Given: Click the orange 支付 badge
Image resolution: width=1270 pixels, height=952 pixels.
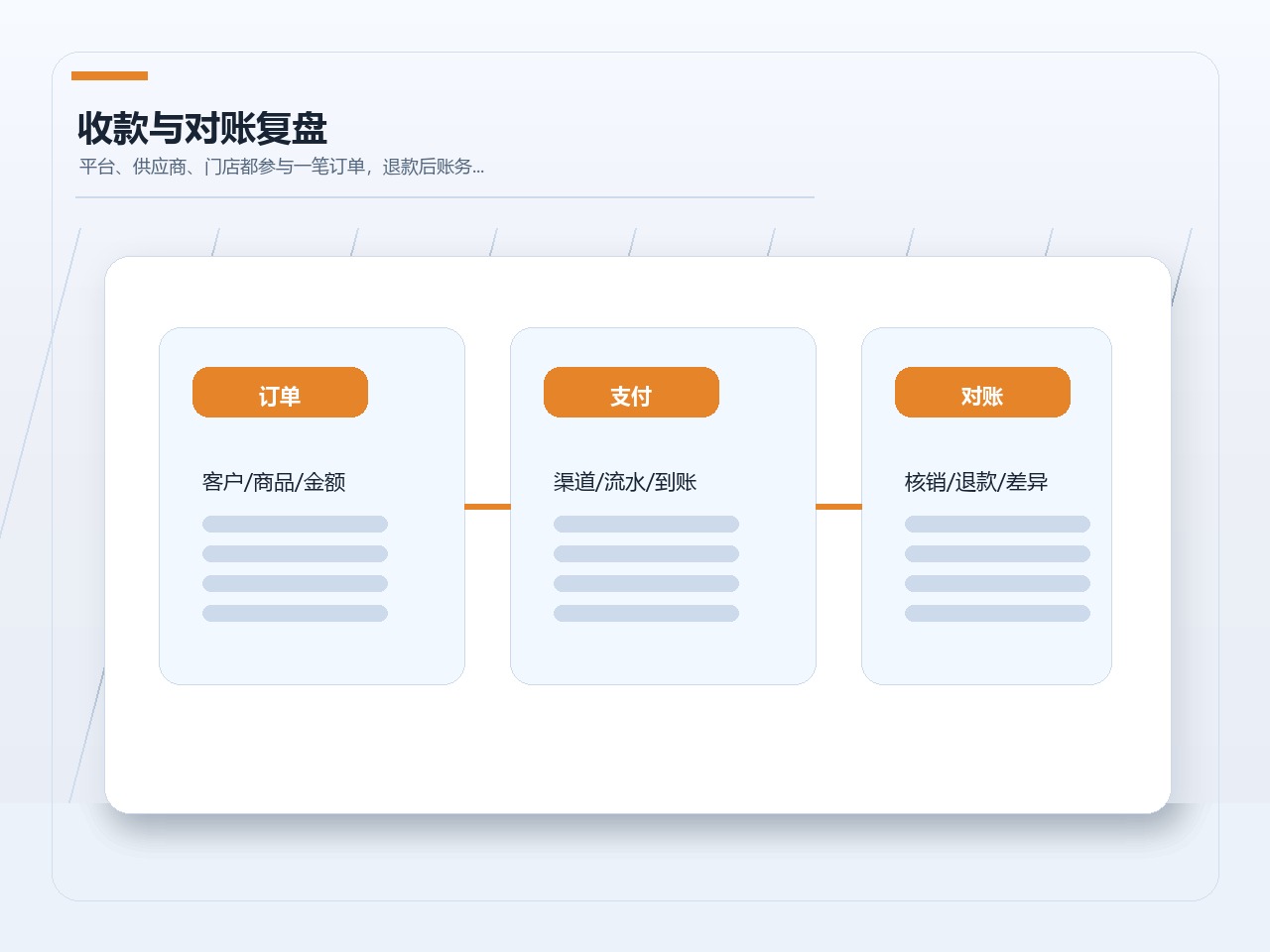Looking at the screenshot, I should point(631,393).
